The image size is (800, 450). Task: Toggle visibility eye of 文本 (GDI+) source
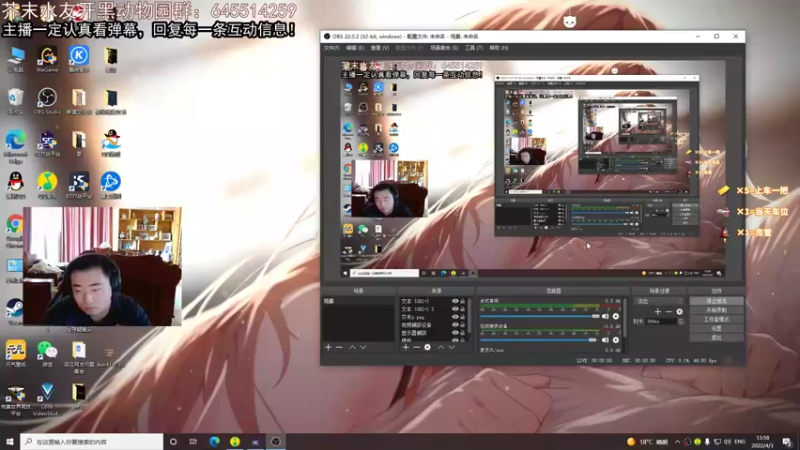tap(455, 301)
